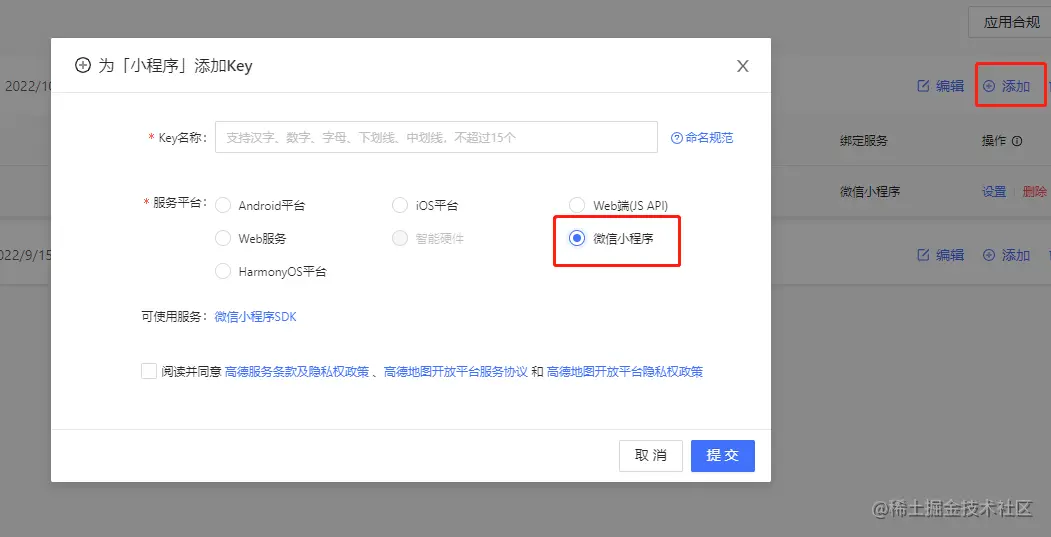This screenshot has height=537, width=1051.
Task: Select the HarmonyOS平台 radio button
Action: pyautogui.click(x=223, y=272)
